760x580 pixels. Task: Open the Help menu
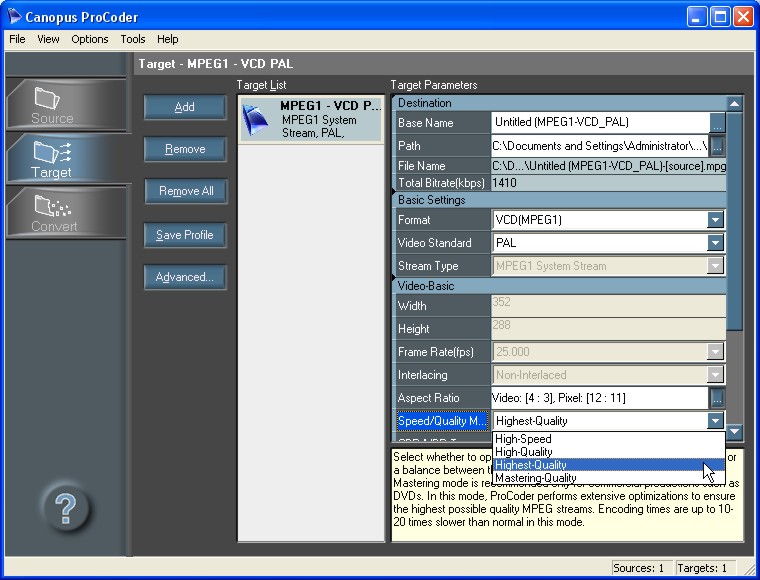168,39
